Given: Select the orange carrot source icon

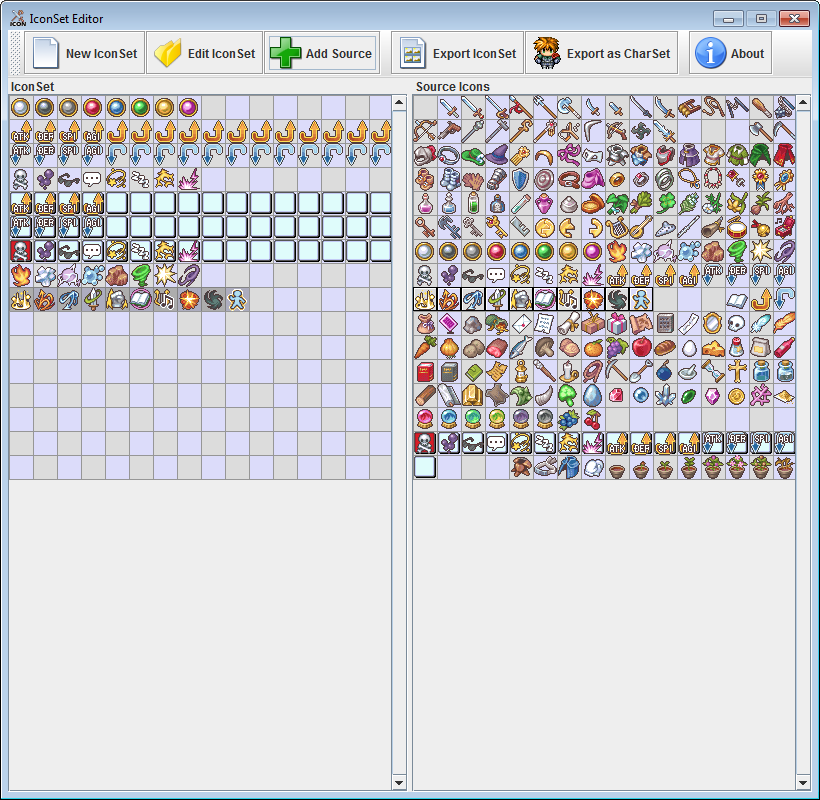Looking at the screenshot, I should pyautogui.click(x=425, y=347).
